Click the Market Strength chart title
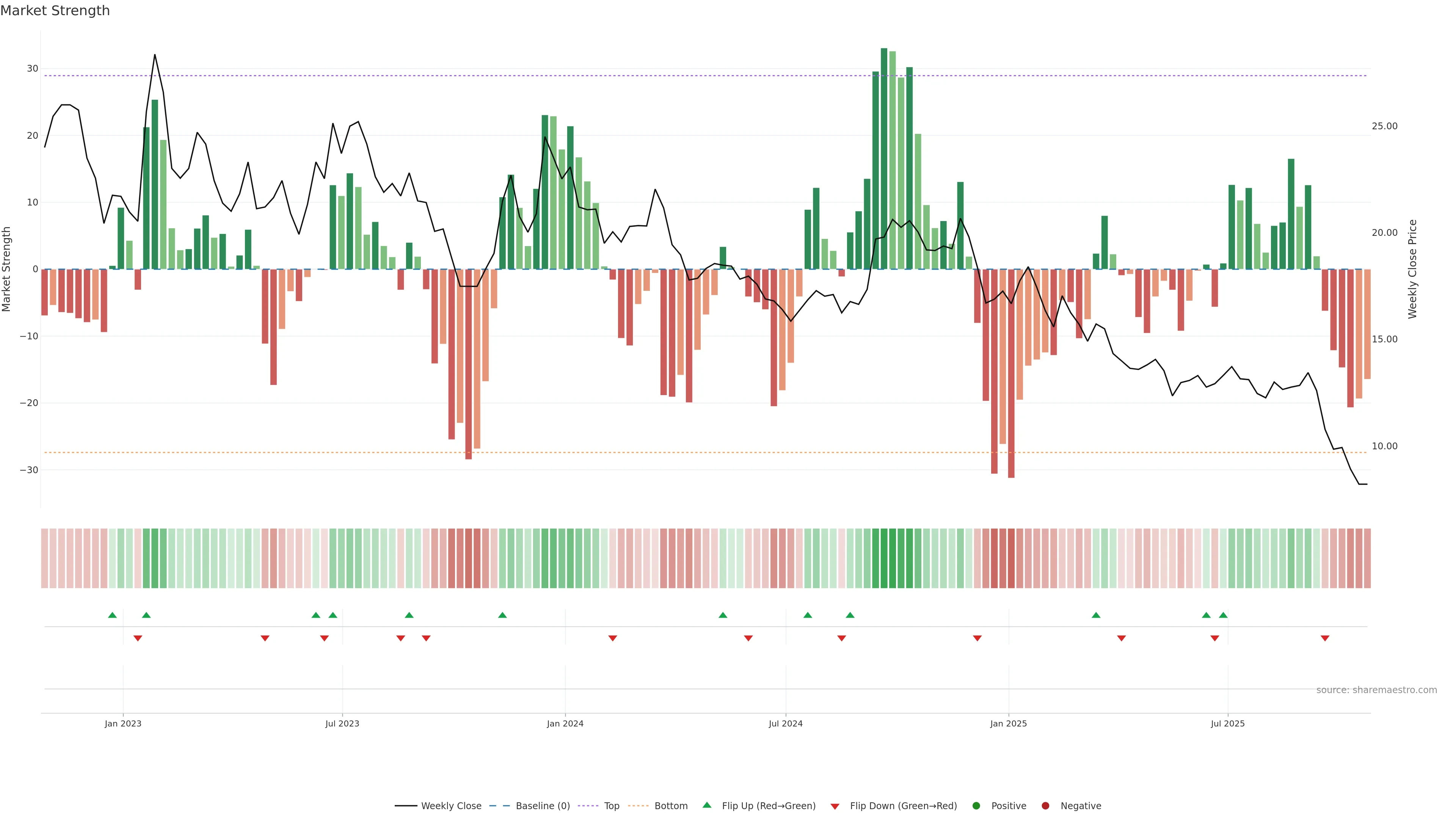The width and height of the screenshot is (1456, 819). coord(55,11)
